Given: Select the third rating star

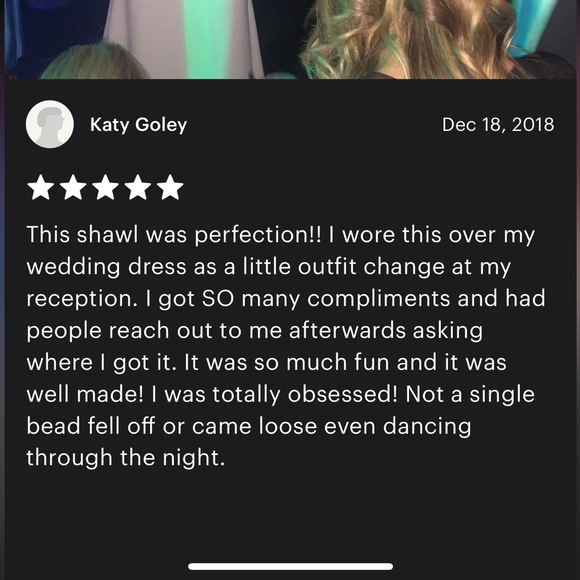Looking at the screenshot, I should tap(105, 187).
